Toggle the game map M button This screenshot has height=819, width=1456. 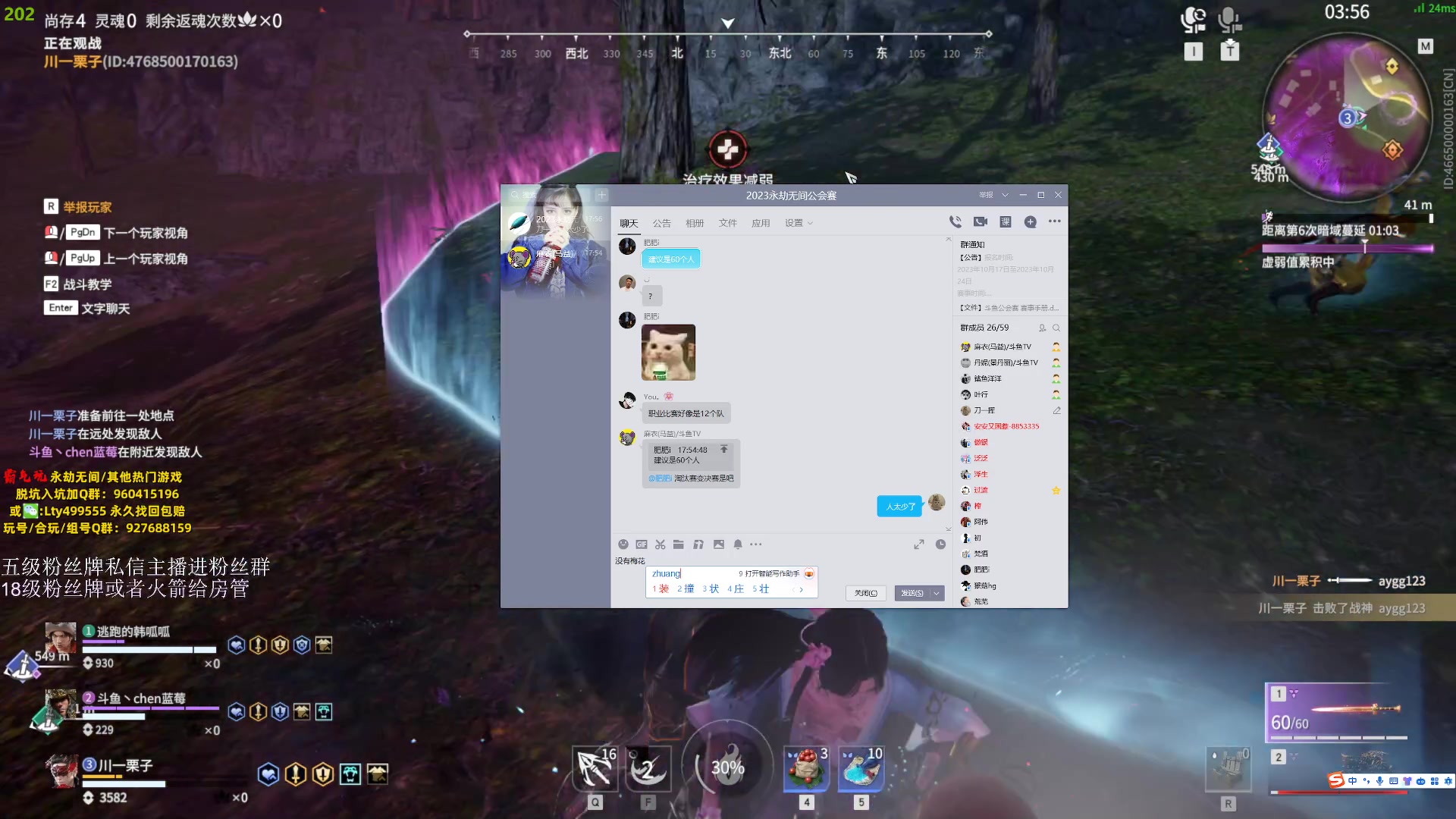(1426, 46)
